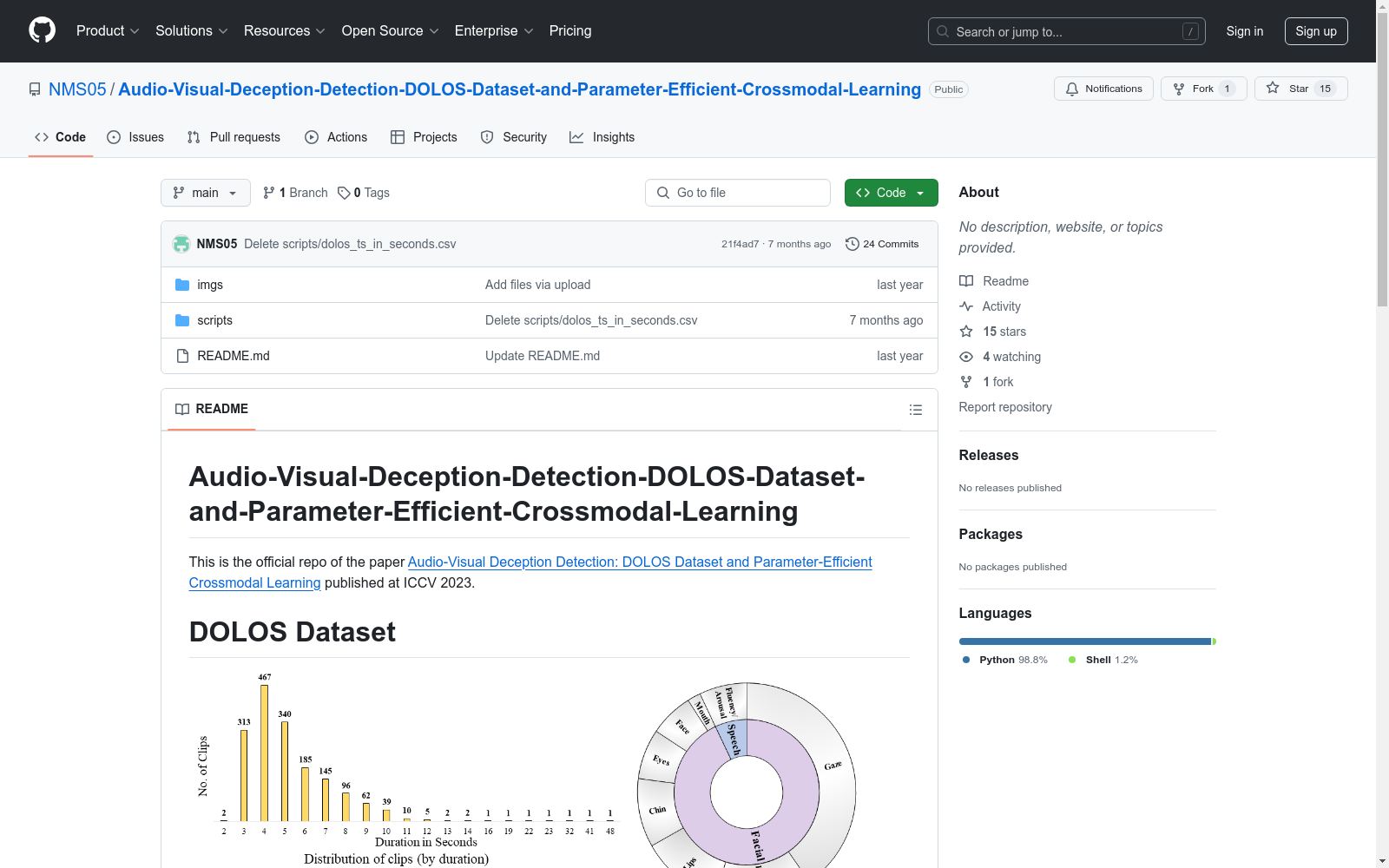This screenshot has height=868, width=1389.
Task: Toggle the Projects tab table icon
Action: pyautogui.click(x=398, y=136)
